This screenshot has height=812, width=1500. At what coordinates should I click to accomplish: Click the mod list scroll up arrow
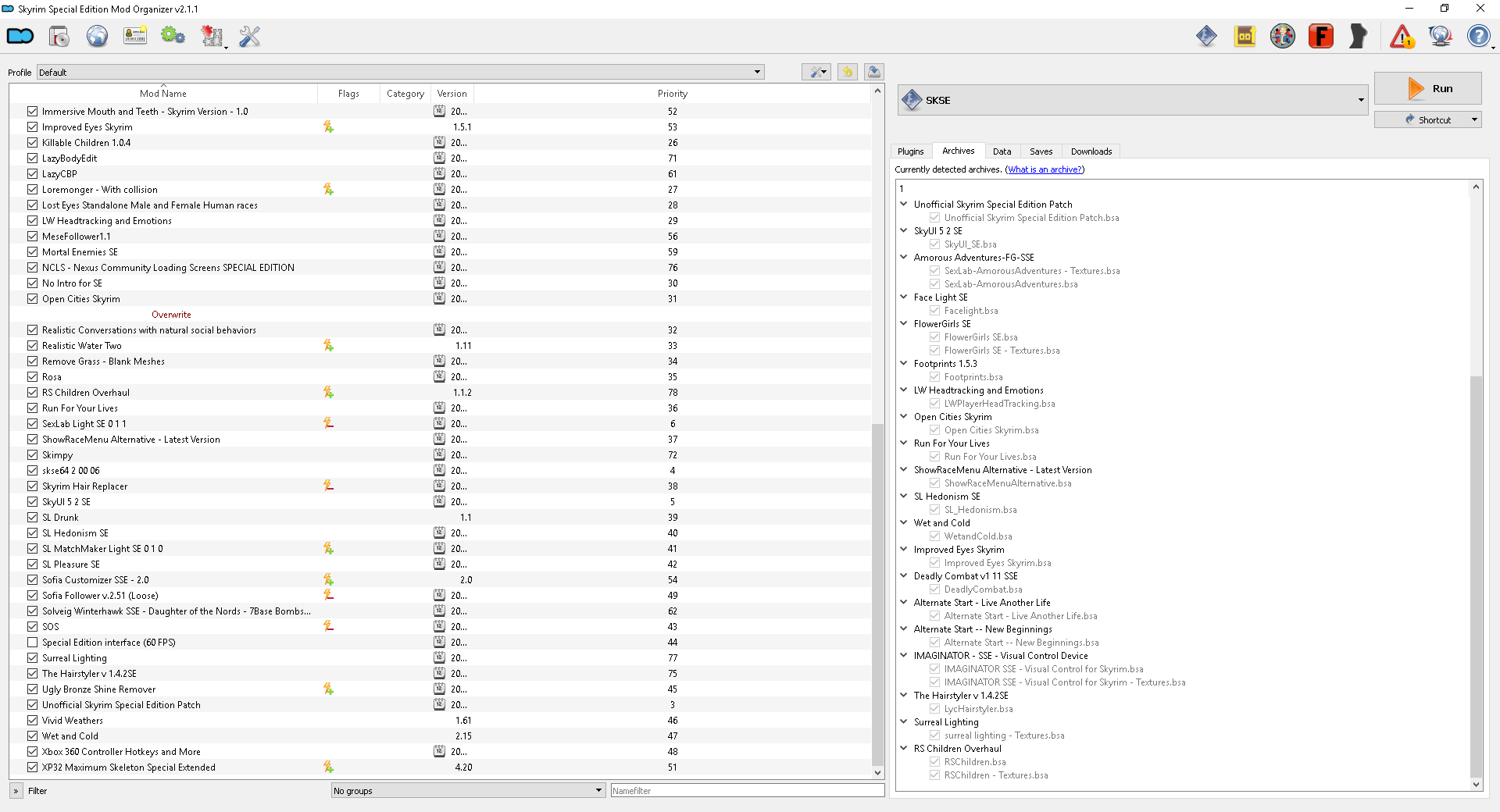click(877, 91)
